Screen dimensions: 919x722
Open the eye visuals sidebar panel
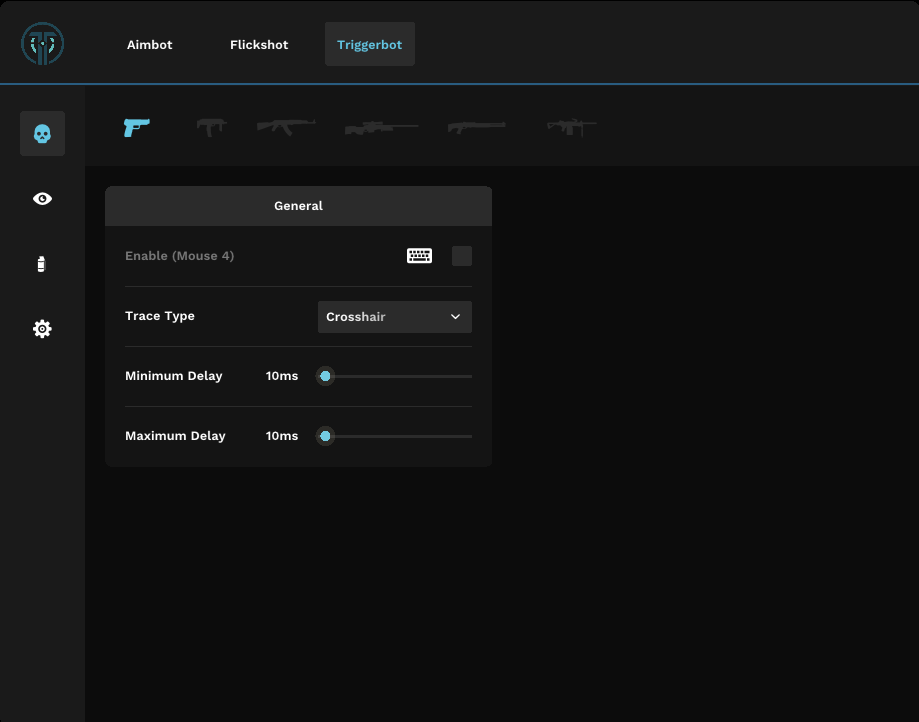point(42,198)
